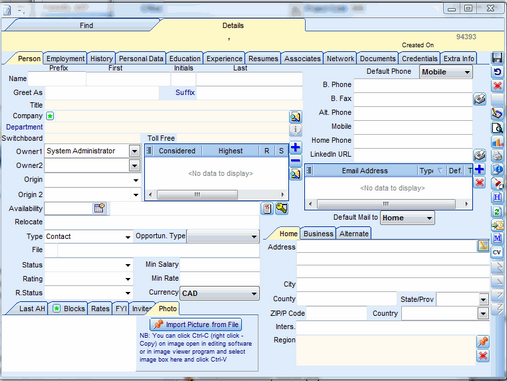
Task: Click red X icon beside Region box
Action: 483,355
